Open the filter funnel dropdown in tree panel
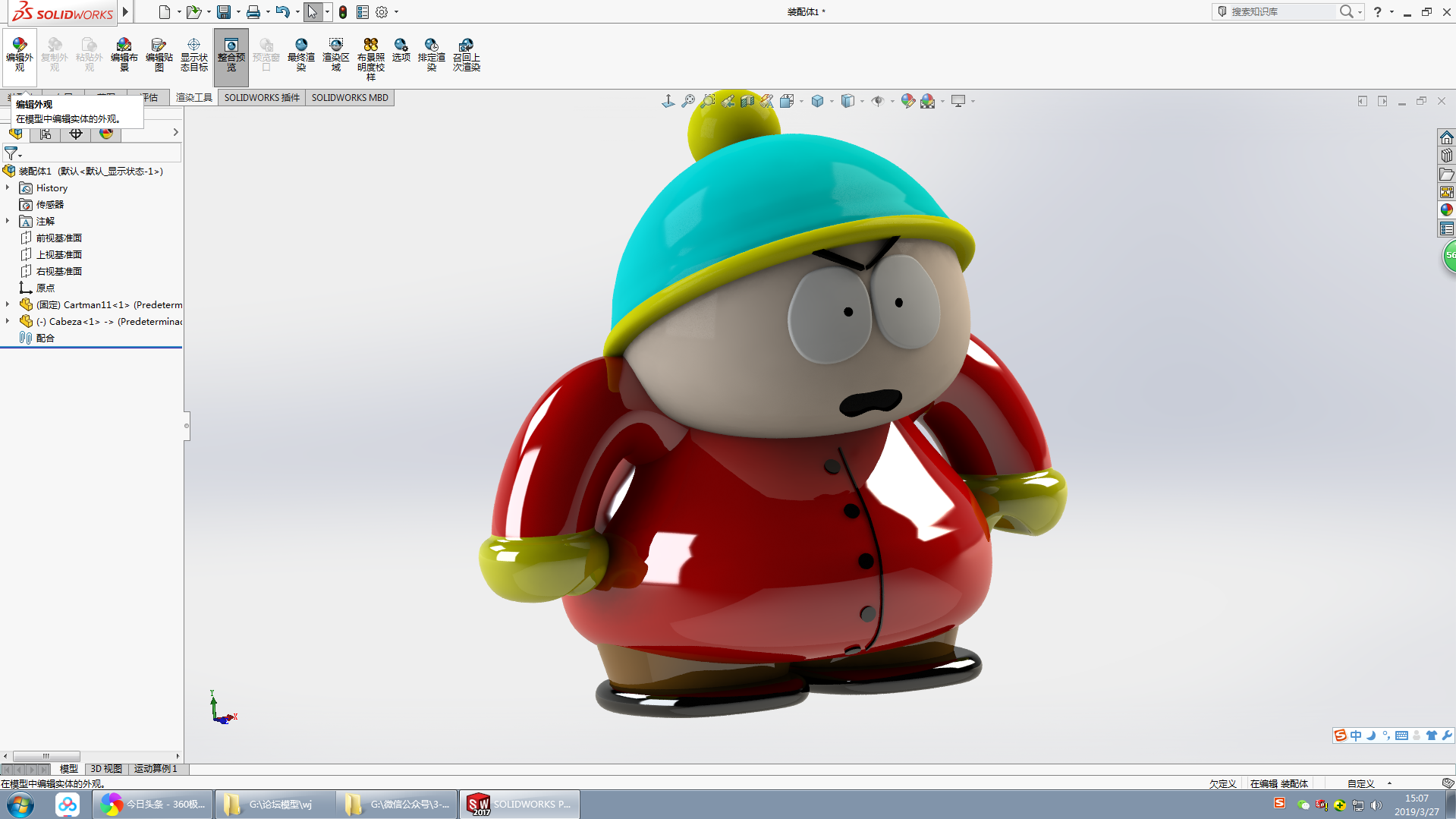 (13, 154)
